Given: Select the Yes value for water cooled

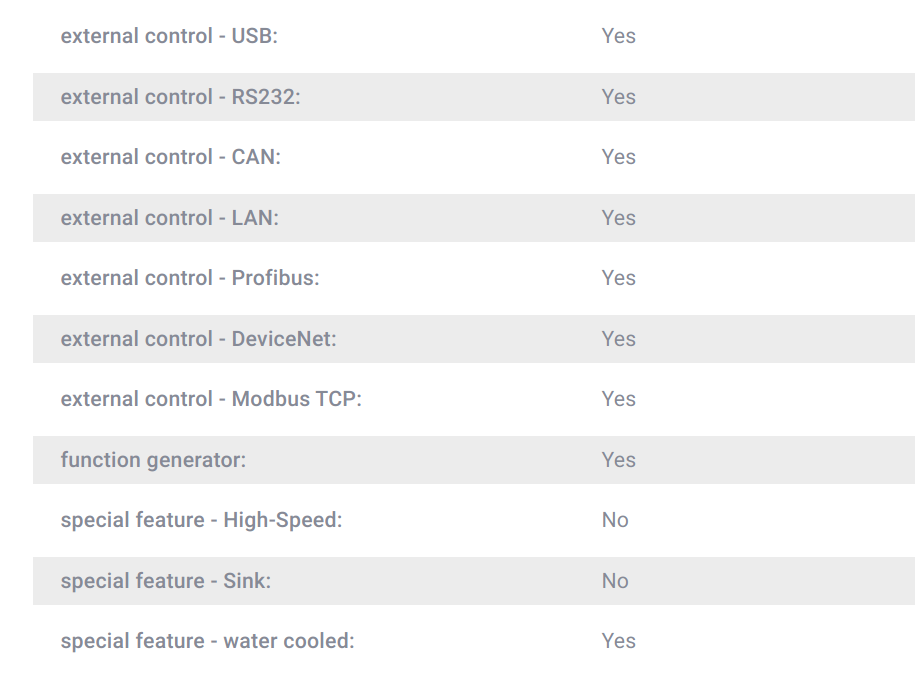Looking at the screenshot, I should pos(619,641).
